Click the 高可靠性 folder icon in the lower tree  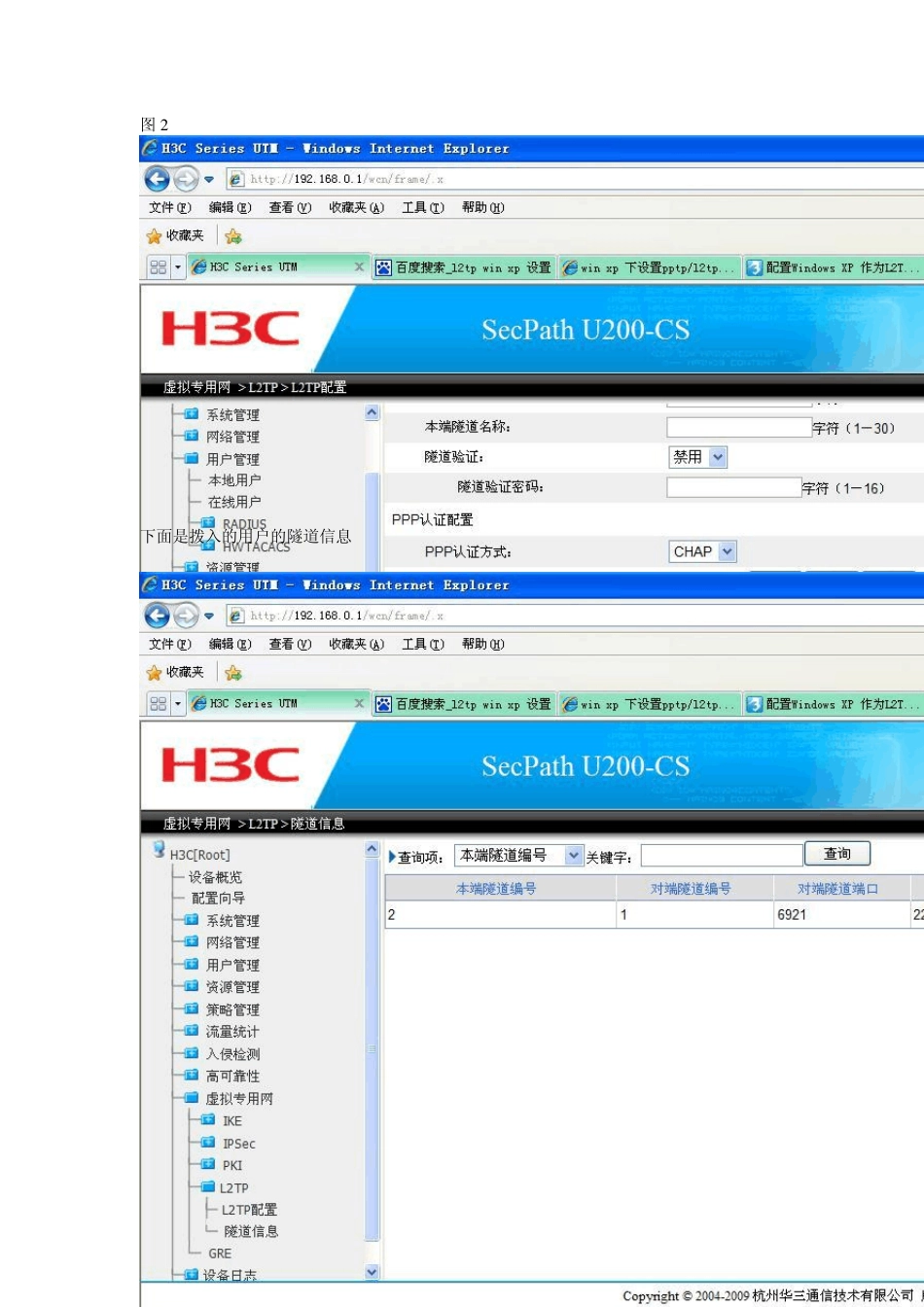(192, 1076)
